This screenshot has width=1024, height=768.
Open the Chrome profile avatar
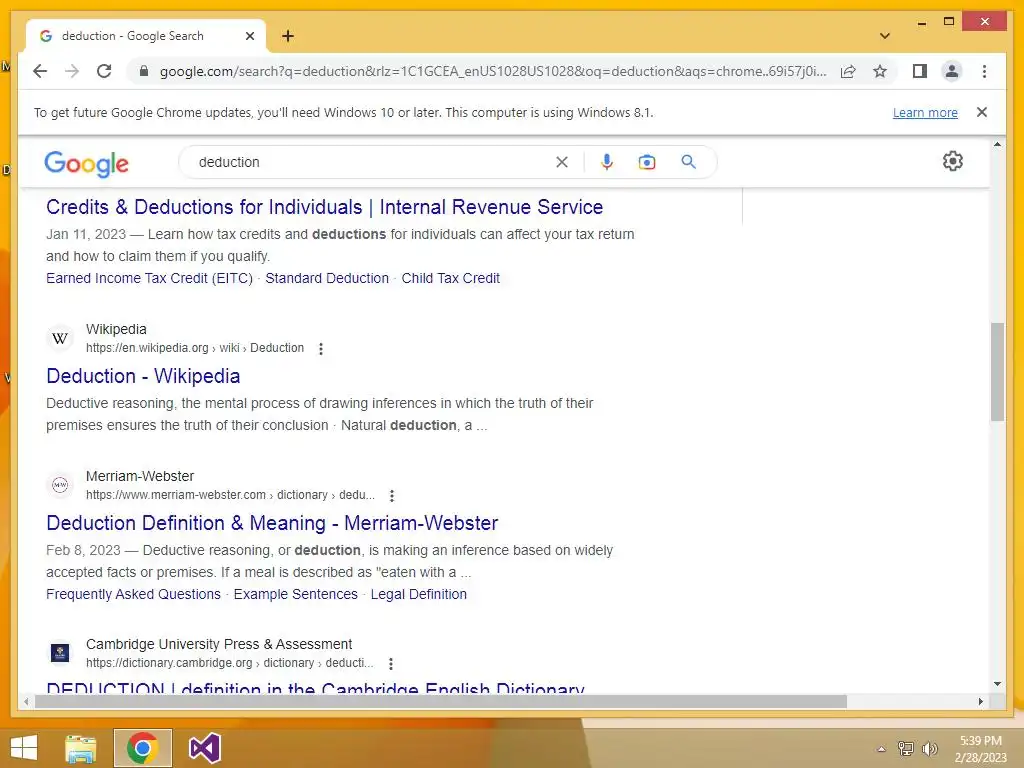[952, 71]
